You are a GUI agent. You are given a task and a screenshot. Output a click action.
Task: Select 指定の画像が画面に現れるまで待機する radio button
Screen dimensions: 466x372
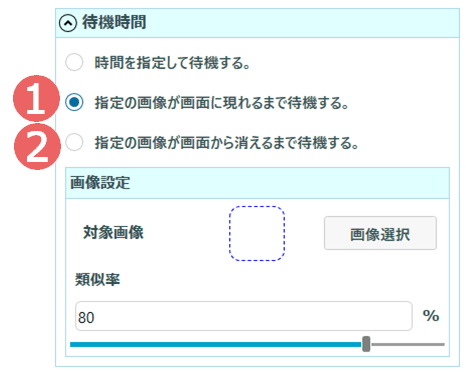click(x=74, y=102)
